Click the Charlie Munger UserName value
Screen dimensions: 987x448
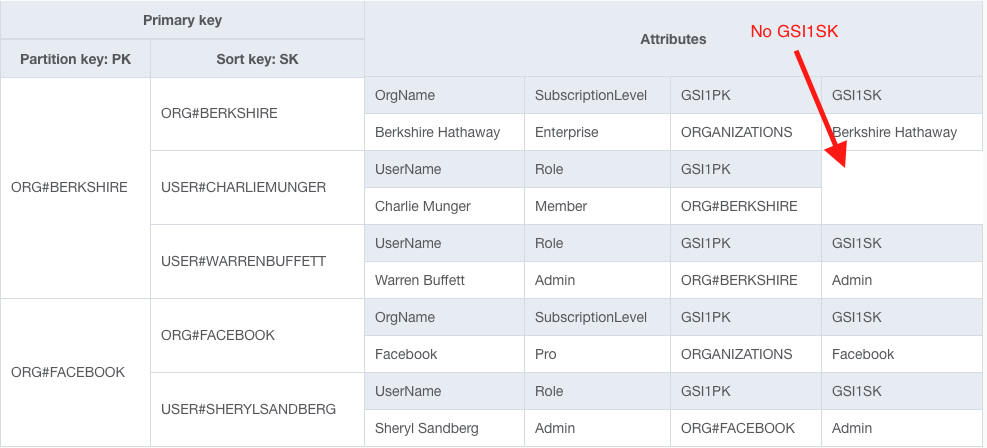(x=423, y=206)
